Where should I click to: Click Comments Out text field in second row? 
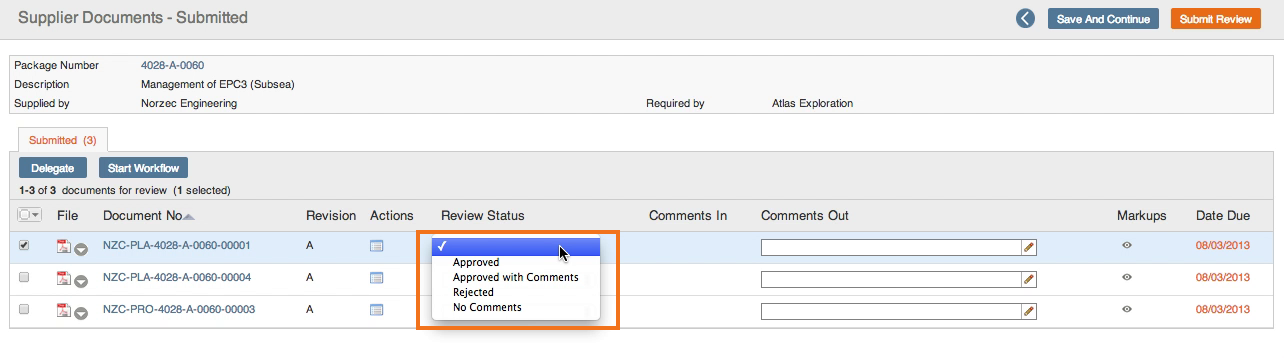coord(891,279)
